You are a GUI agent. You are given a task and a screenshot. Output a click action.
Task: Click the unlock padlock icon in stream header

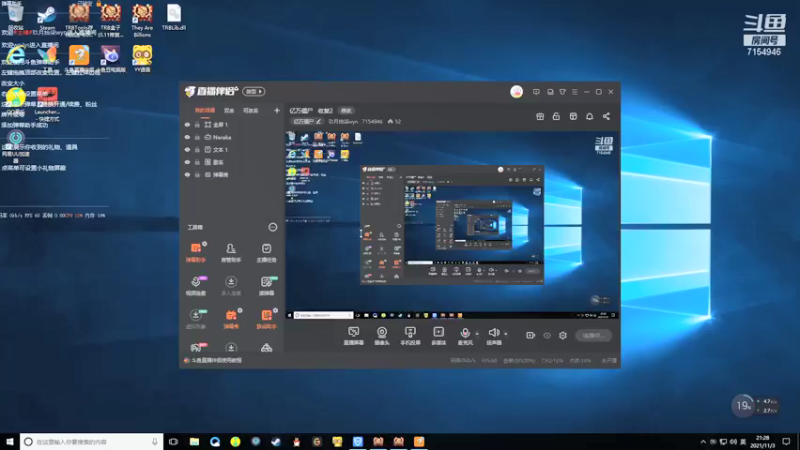click(556, 116)
